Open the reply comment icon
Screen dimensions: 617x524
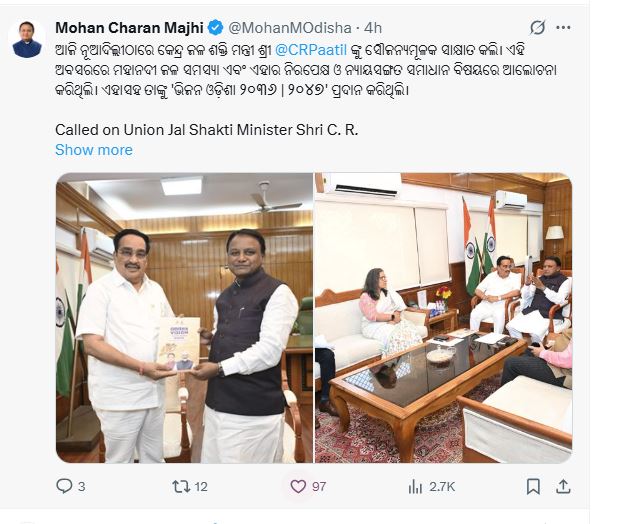pos(64,486)
